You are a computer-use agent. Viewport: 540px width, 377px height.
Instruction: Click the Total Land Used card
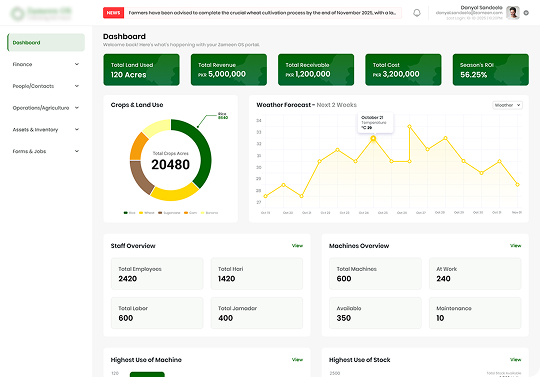[141, 70]
